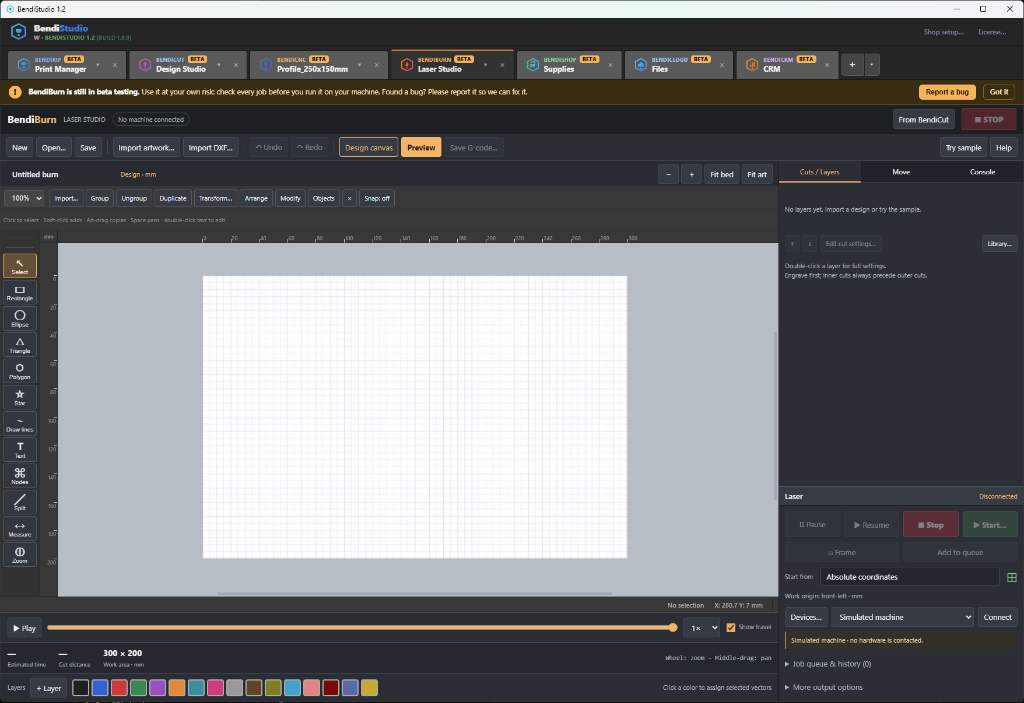
Task: Choose the Split tool
Action: coord(20,502)
